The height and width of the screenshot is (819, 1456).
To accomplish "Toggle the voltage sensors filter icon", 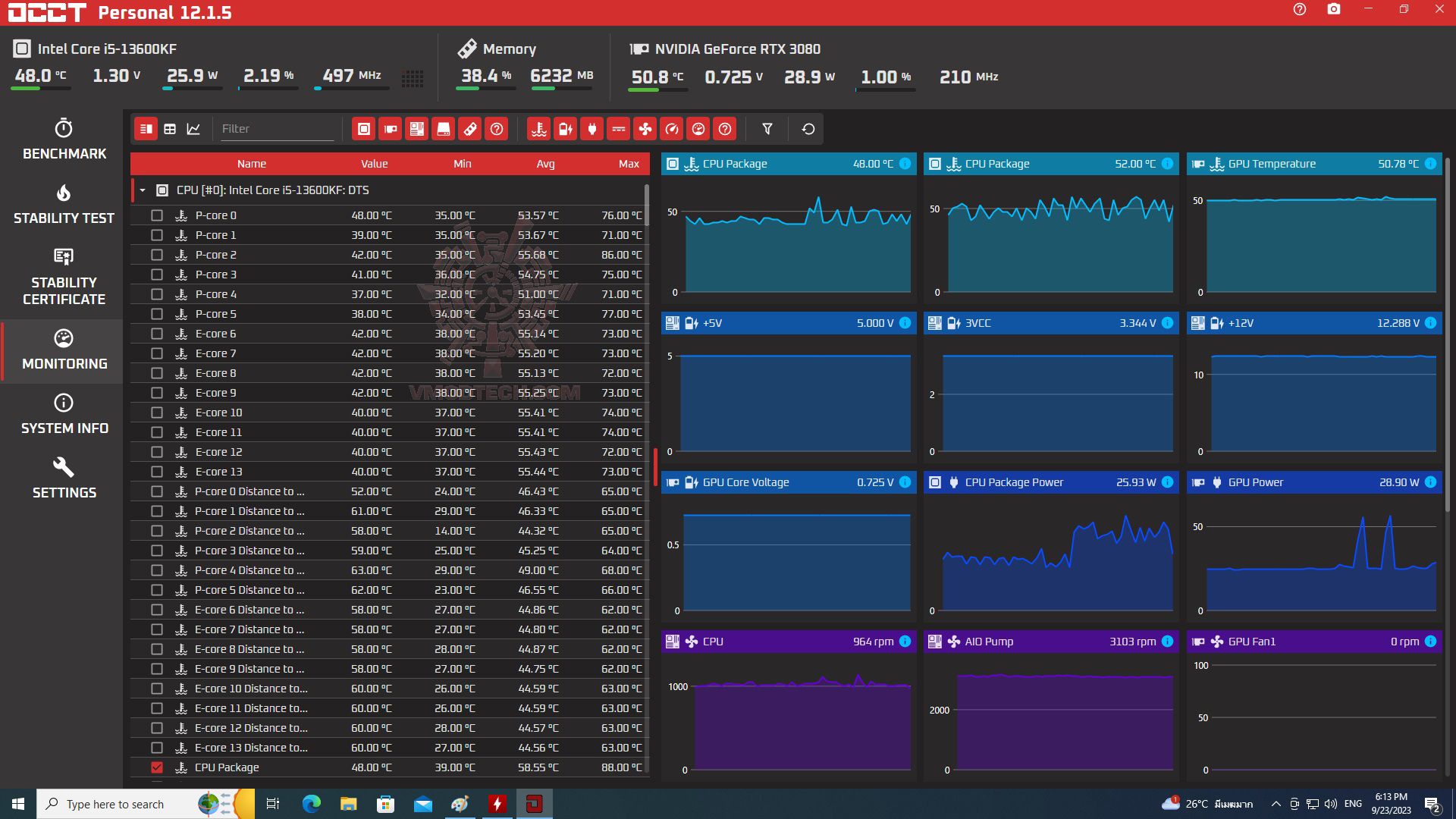I will click(566, 129).
